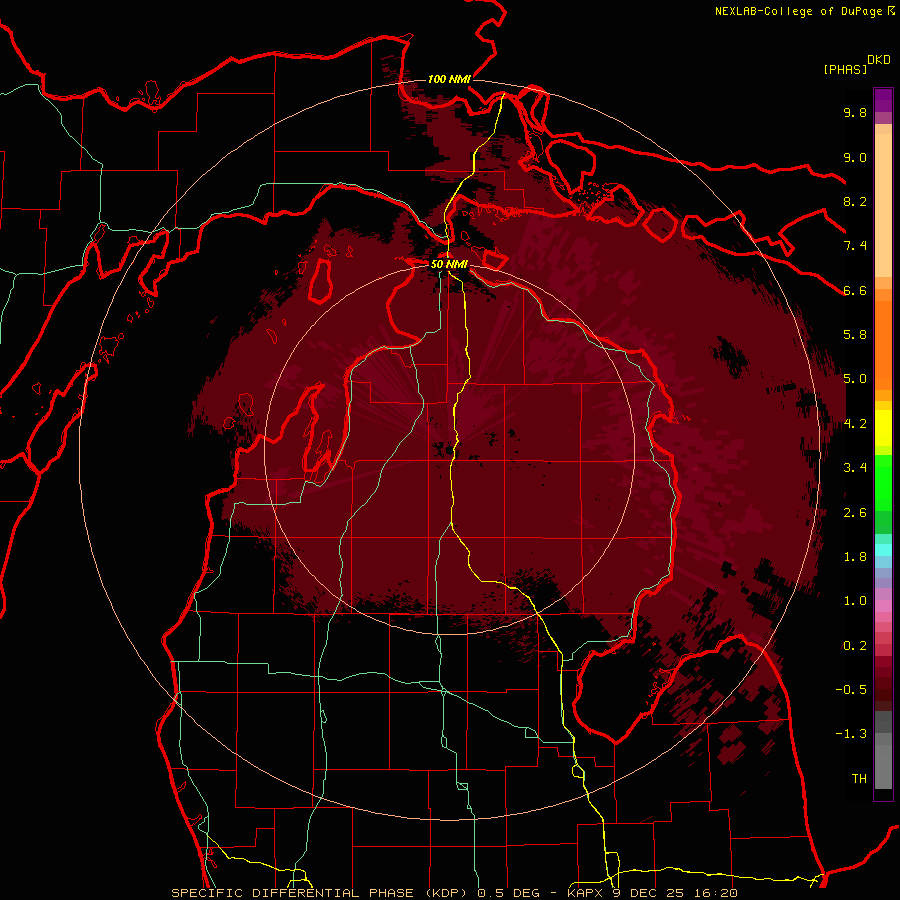Click the 5.0 value on the scale
The image size is (900, 900).
coord(855,379)
